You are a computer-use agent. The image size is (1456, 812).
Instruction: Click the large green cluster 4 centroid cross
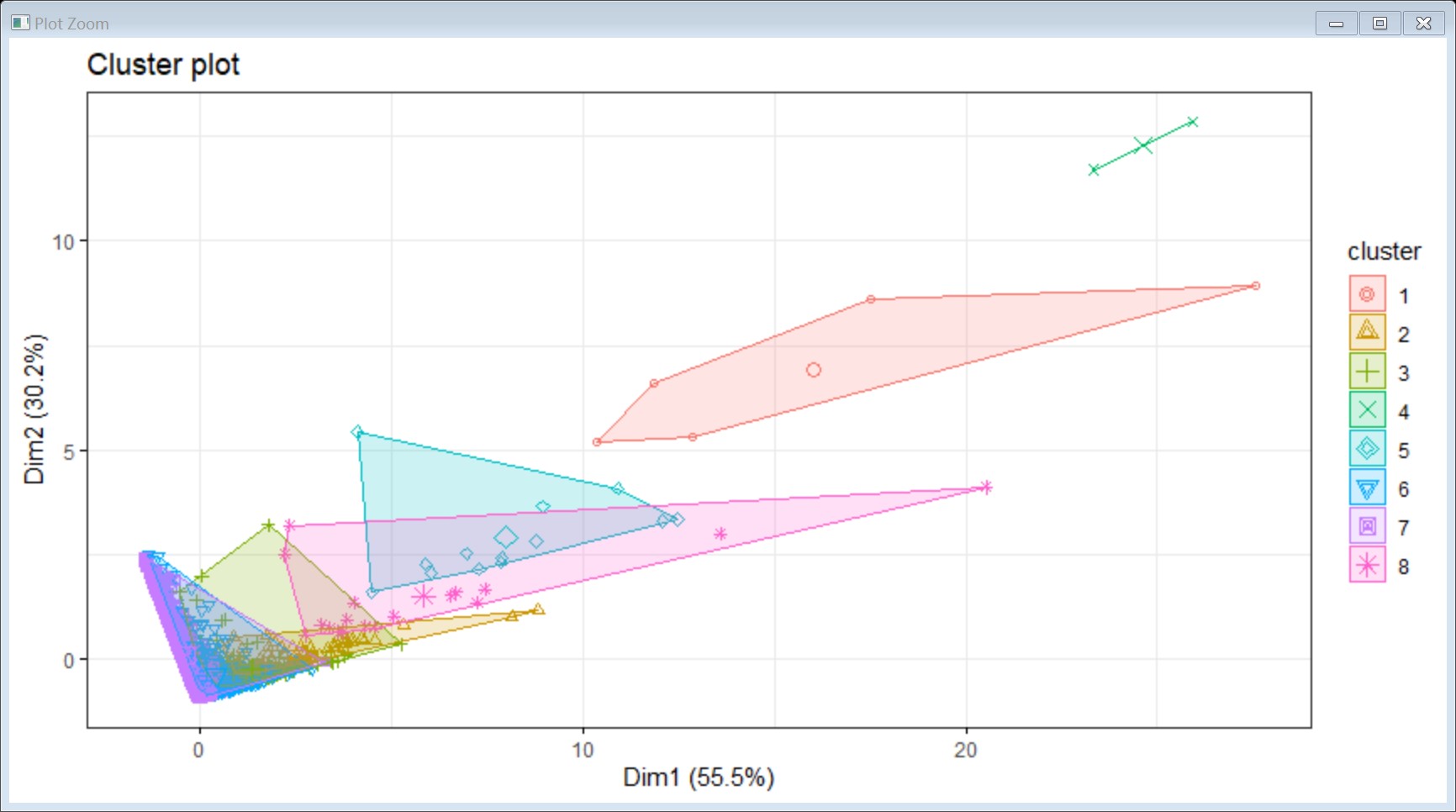(1143, 145)
